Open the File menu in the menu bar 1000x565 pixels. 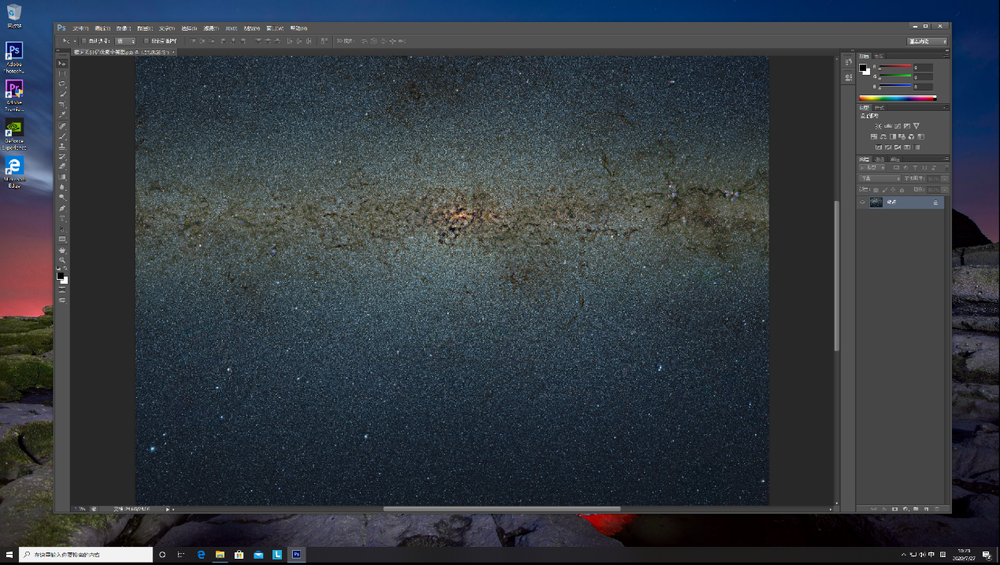pyautogui.click(x=80, y=28)
